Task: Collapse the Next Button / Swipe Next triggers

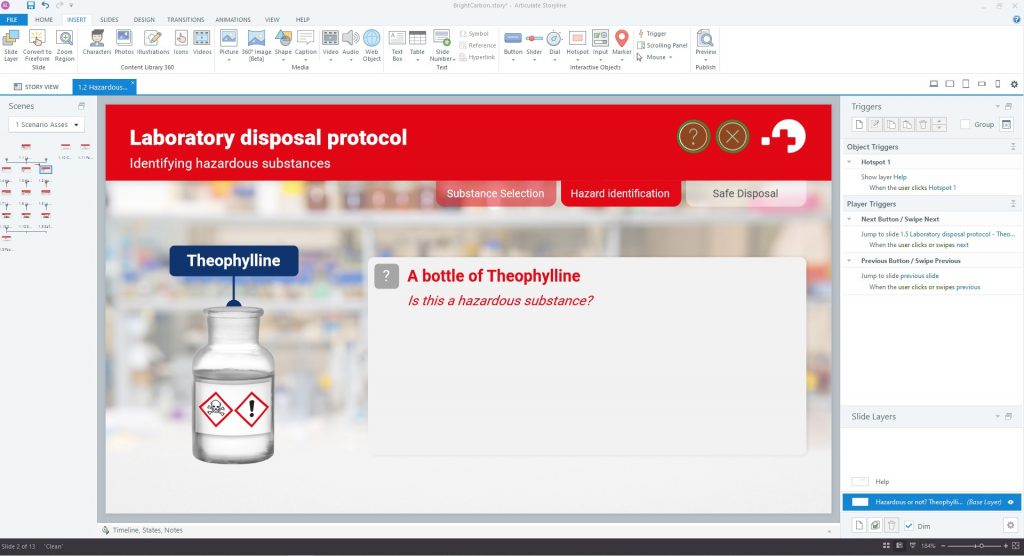Action: pyautogui.click(x=850, y=219)
